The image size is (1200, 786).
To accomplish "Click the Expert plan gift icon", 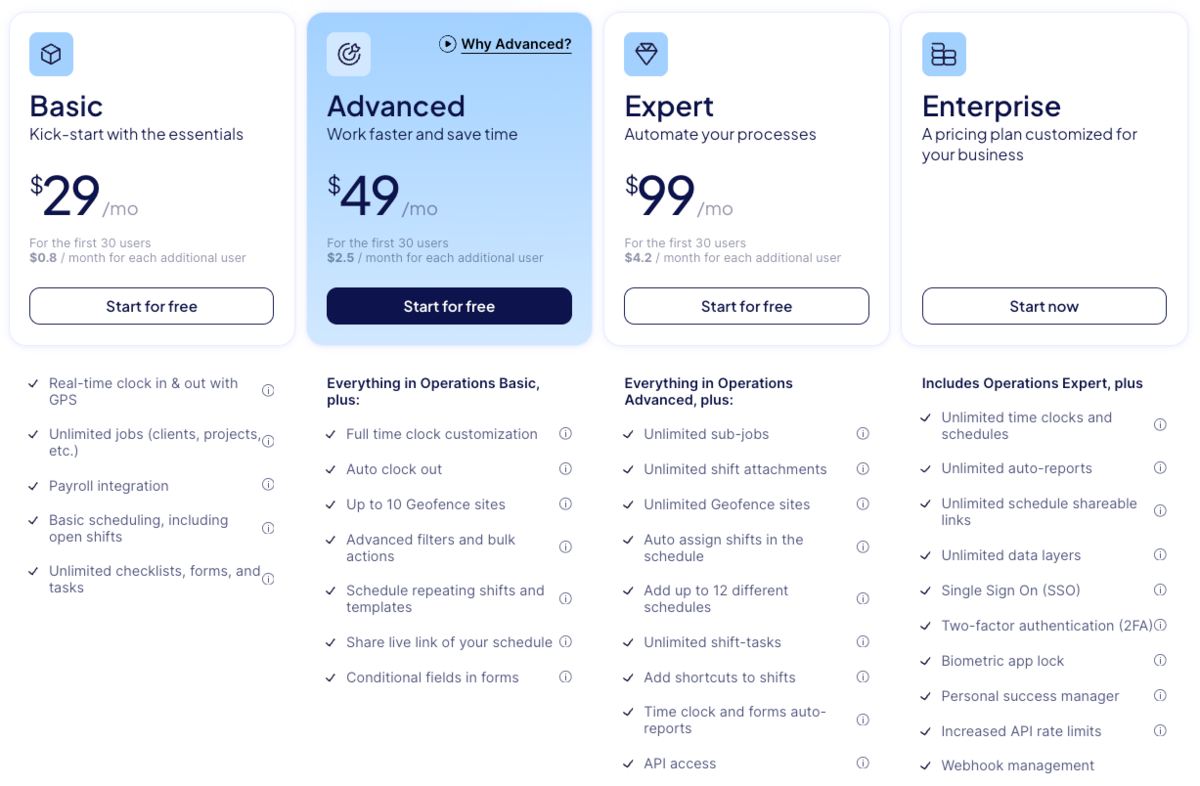I will [x=645, y=54].
